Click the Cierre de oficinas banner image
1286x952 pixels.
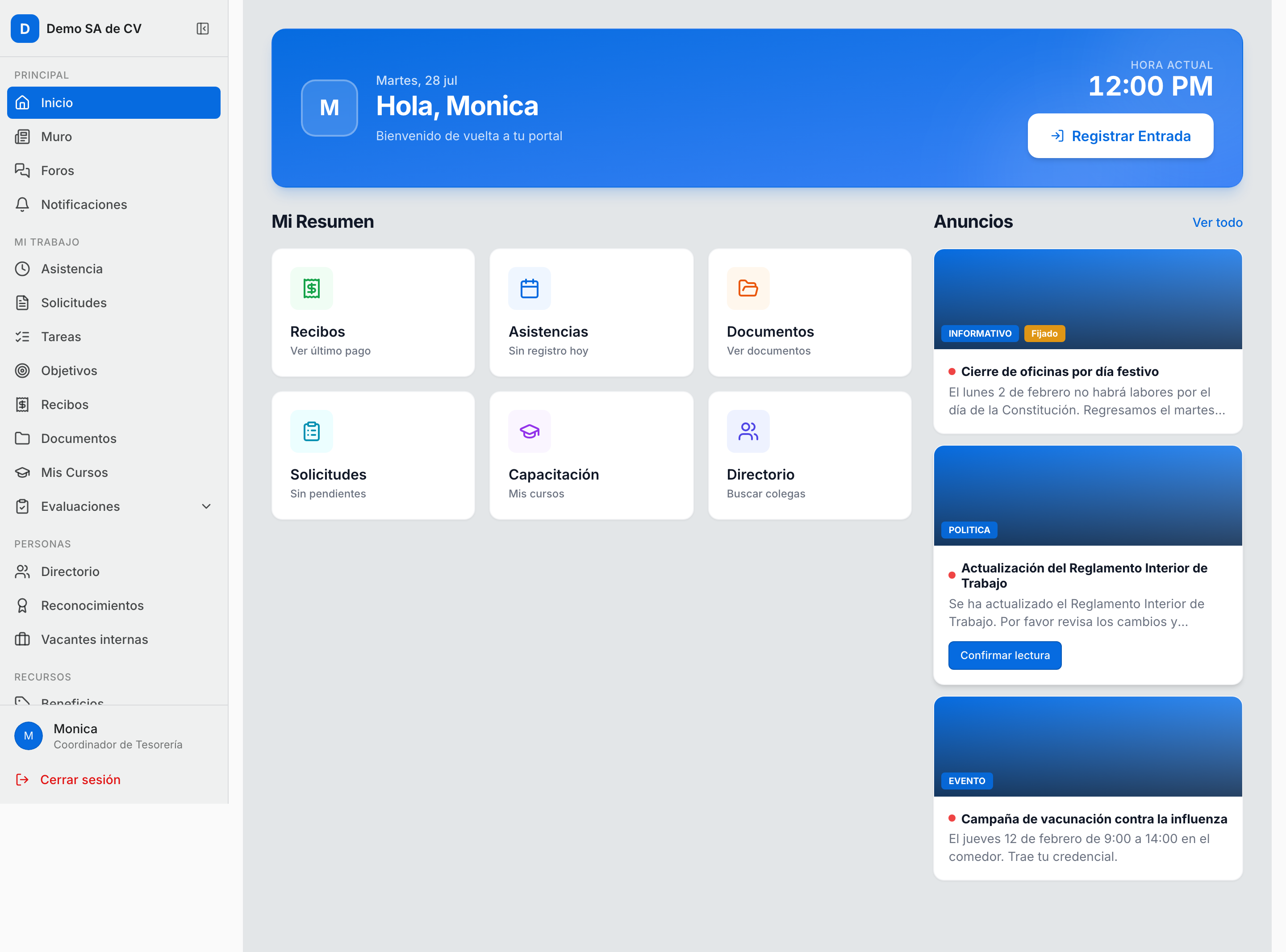tap(1088, 299)
